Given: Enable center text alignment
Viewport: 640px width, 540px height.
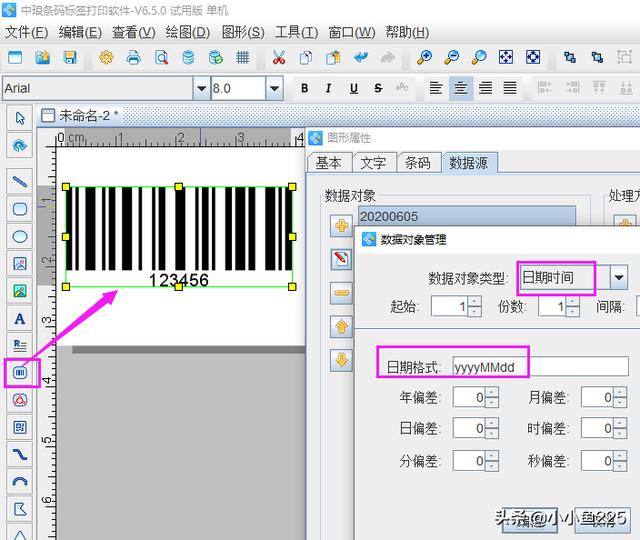Looking at the screenshot, I should (461, 88).
